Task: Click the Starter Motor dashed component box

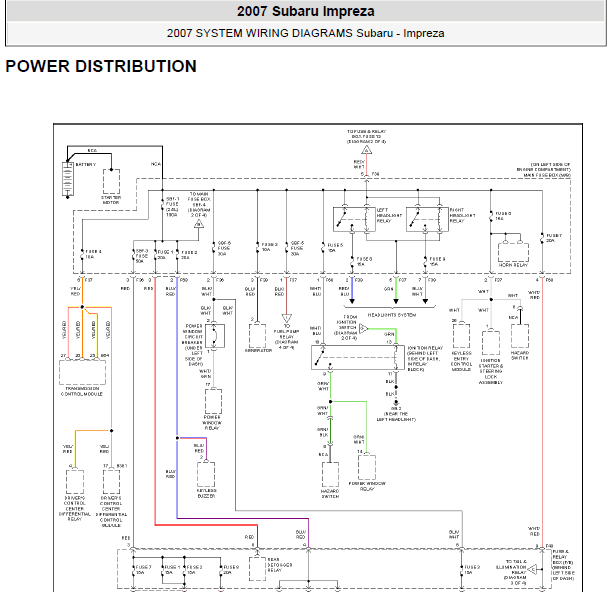Action: click(x=111, y=181)
